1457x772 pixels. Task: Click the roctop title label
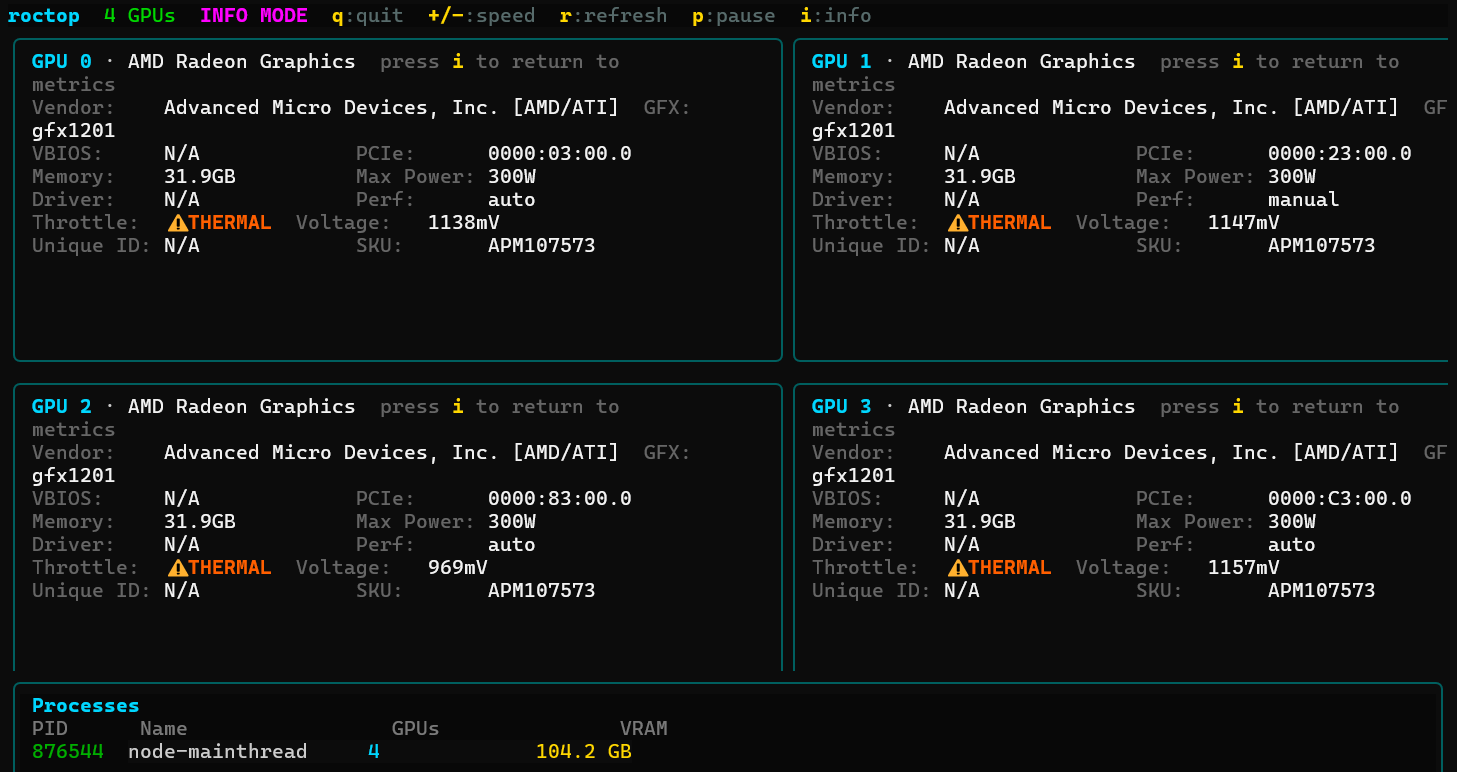tap(44, 16)
